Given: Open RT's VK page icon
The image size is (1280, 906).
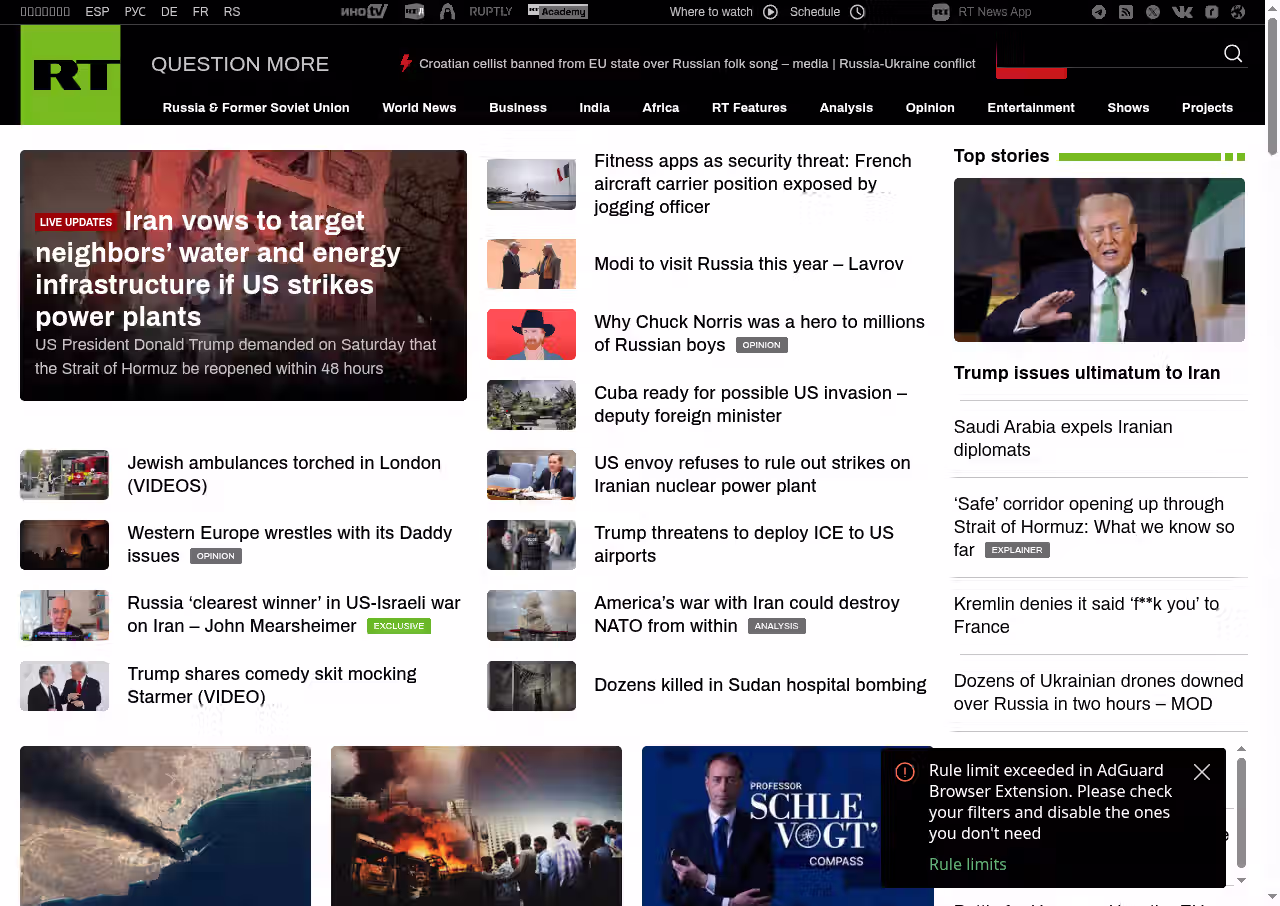Looking at the screenshot, I should 1182,12.
